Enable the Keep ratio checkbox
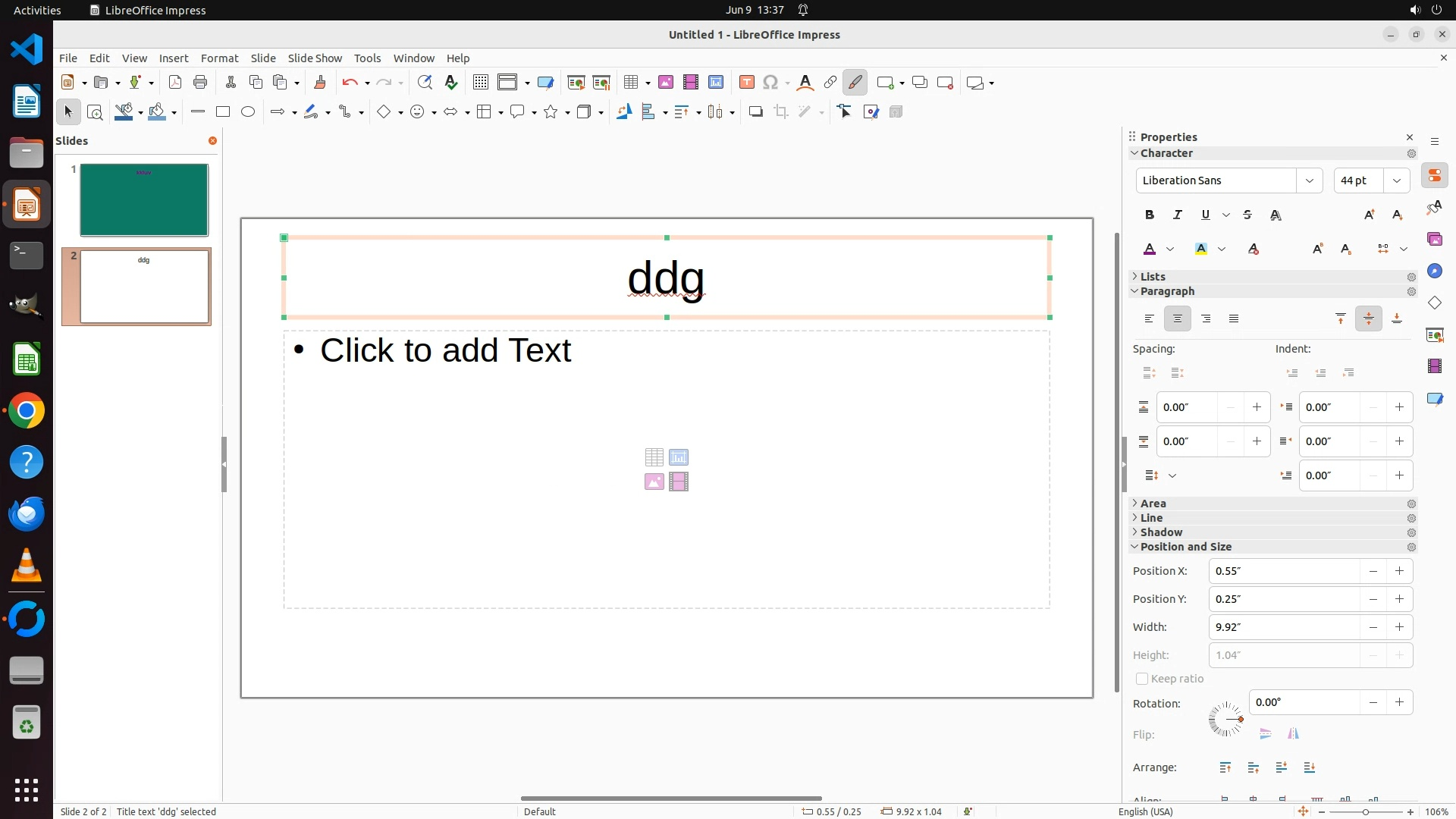Screen dimensions: 1456x819 pos(1142,679)
